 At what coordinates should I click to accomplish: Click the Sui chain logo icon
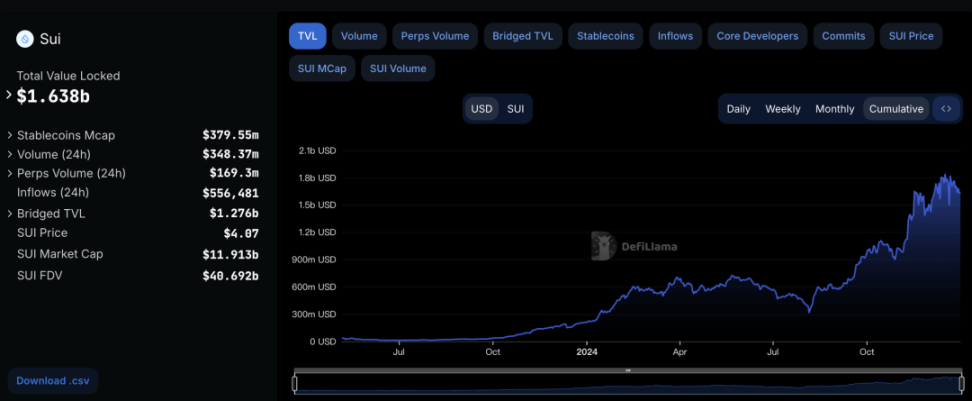25,39
